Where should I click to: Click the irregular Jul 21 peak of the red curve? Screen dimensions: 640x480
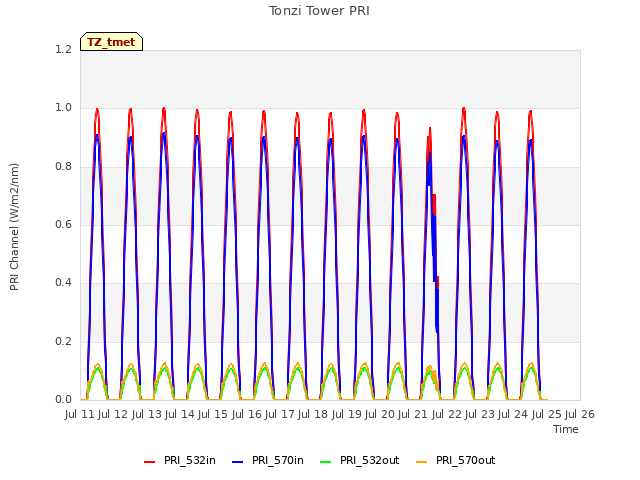(430, 129)
